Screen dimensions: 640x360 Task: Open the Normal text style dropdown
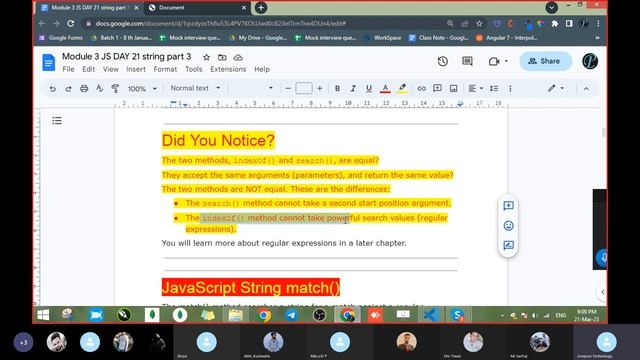[x=195, y=88]
